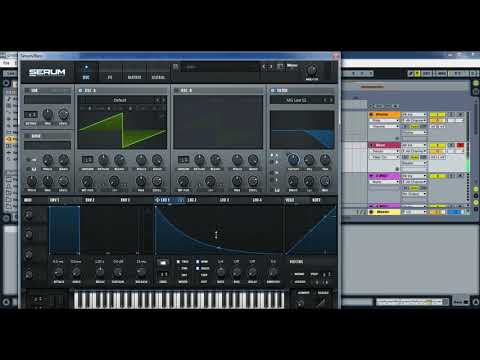480x360 pixels.
Task: Enable the OSC B oscillator
Action: click(177, 90)
